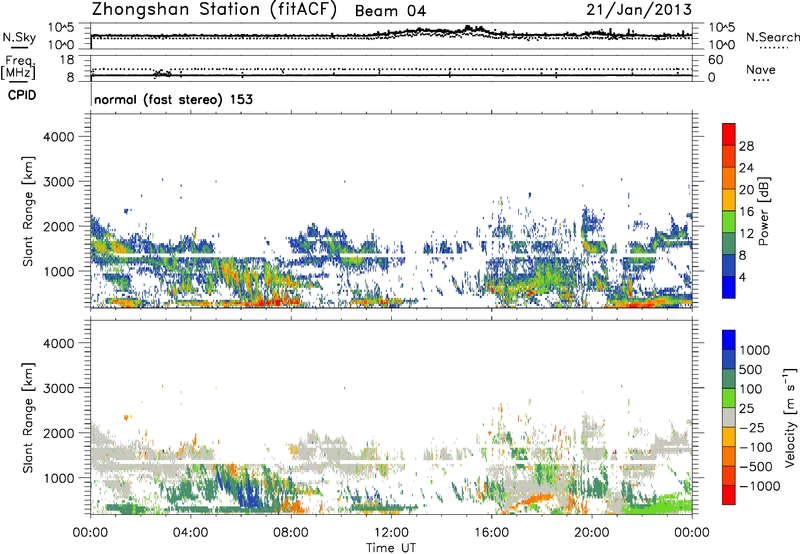Click the Time UT axis title
The image size is (800, 554).
click(391, 548)
